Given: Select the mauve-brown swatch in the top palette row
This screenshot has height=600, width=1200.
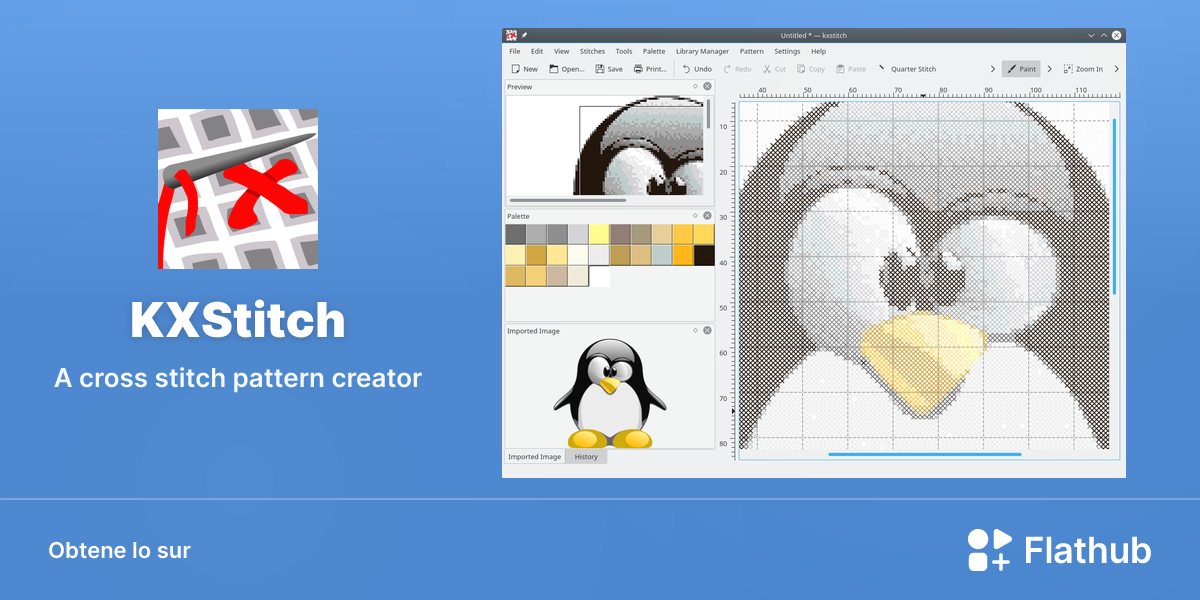Looking at the screenshot, I should [620, 234].
